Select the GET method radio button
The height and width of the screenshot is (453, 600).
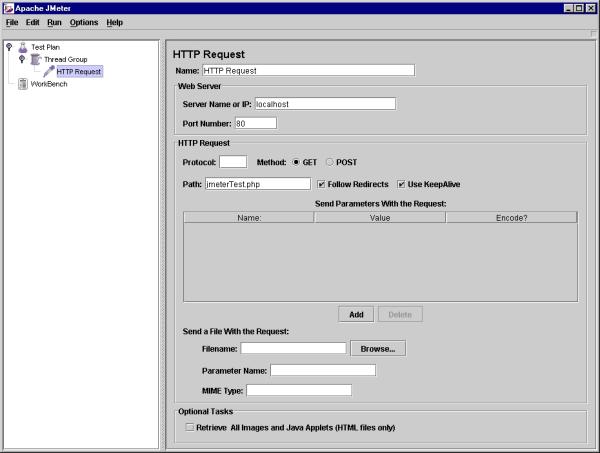pos(296,162)
